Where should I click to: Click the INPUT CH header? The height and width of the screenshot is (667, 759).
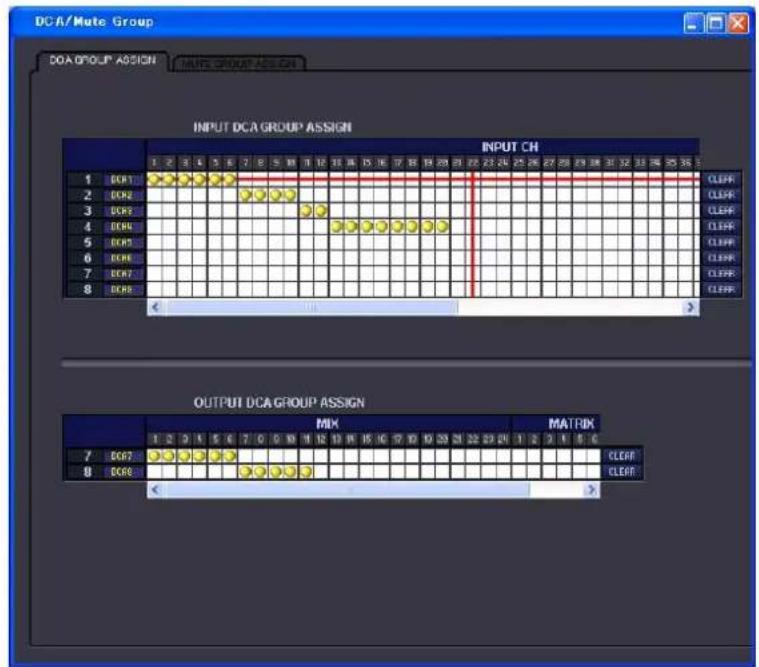coord(510,147)
